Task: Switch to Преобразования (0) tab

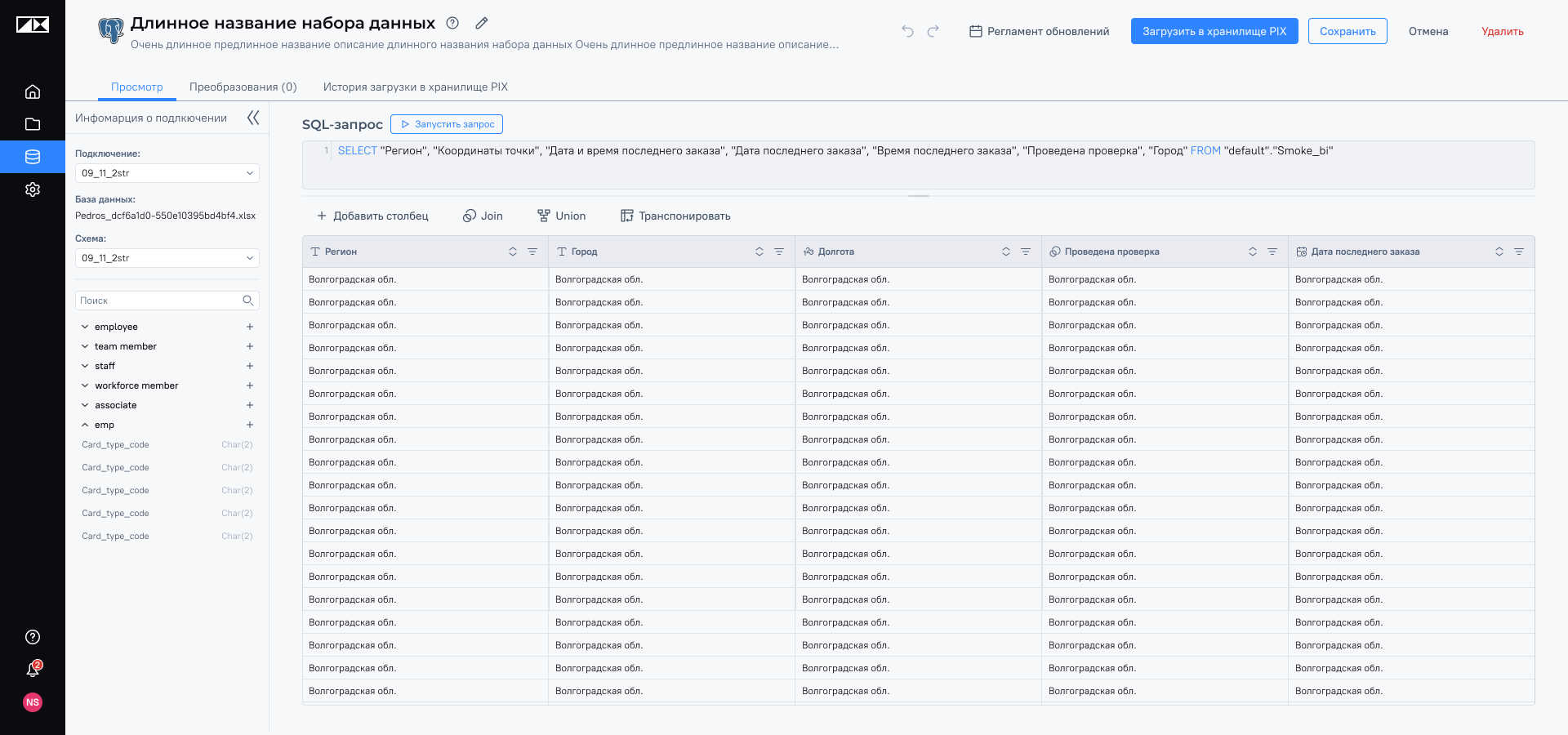Action: pyautogui.click(x=243, y=87)
